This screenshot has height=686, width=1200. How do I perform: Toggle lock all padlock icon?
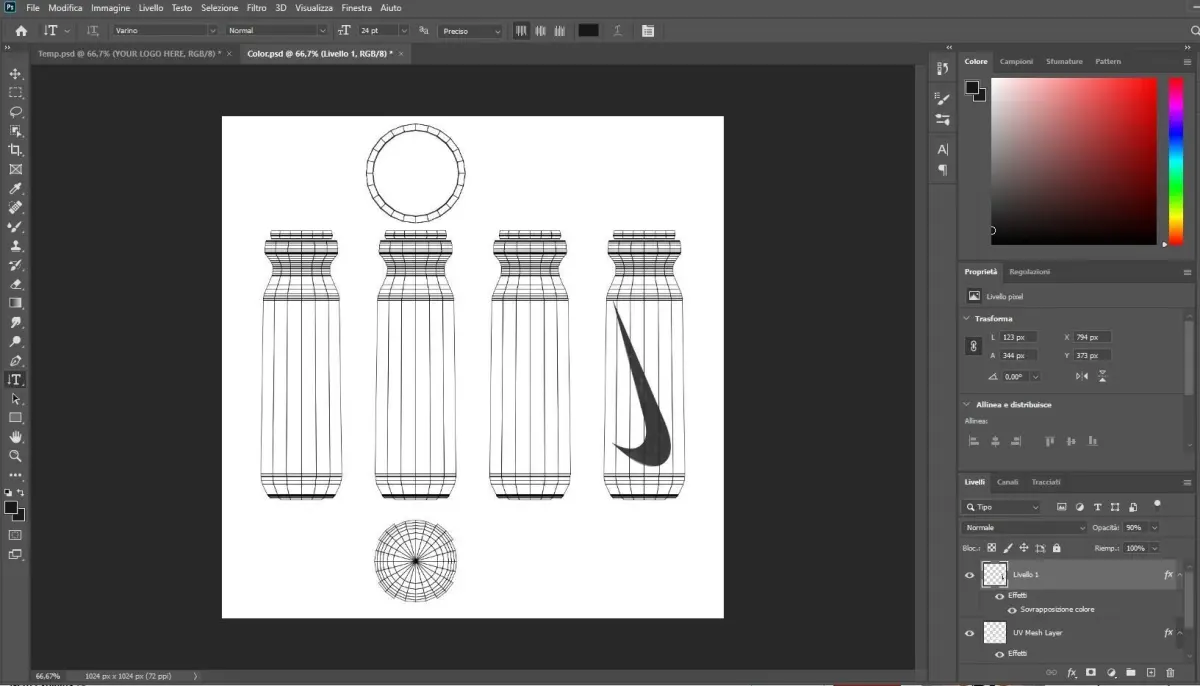(x=1056, y=548)
